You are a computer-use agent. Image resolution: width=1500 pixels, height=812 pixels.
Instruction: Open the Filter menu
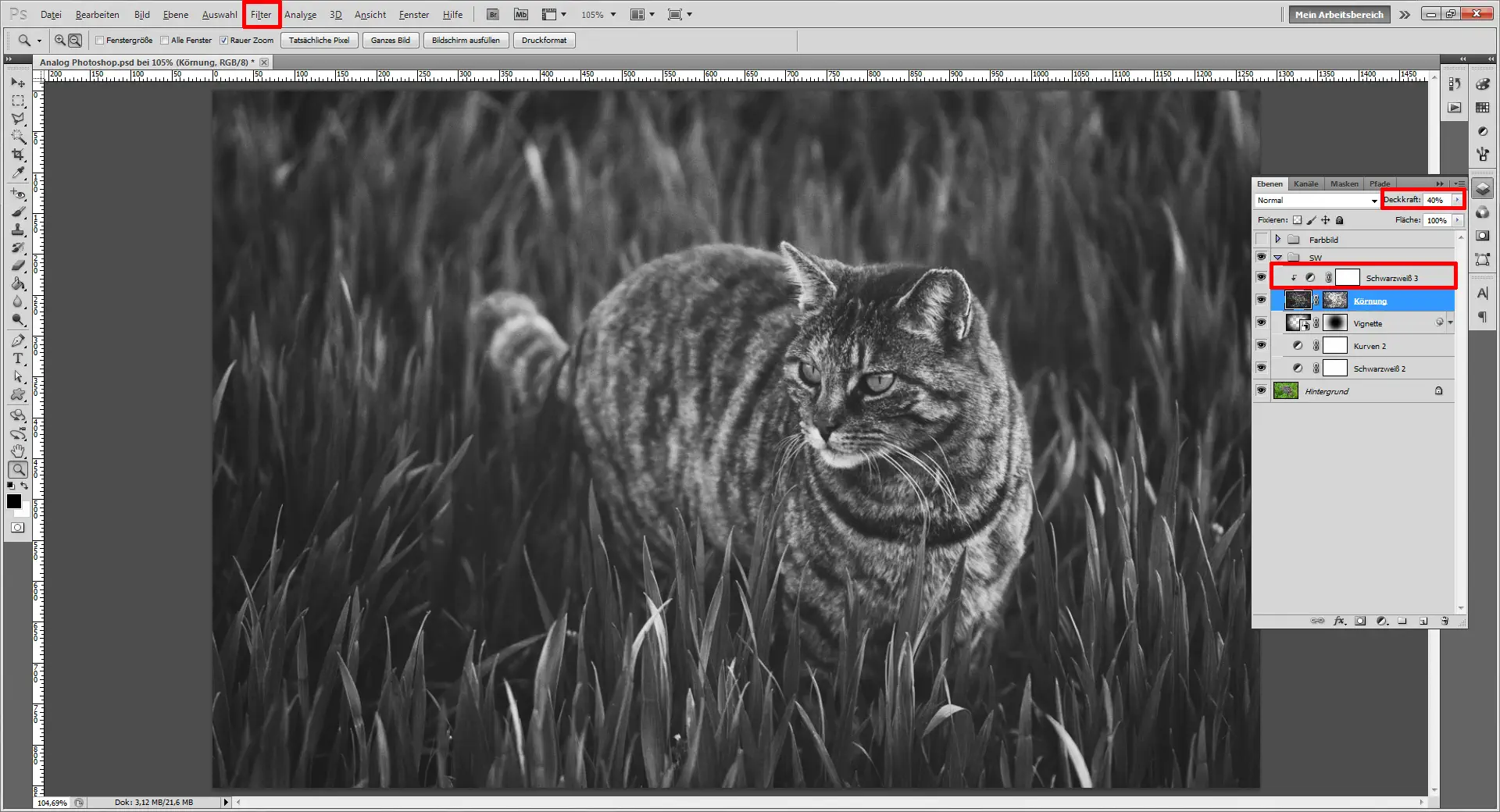point(260,14)
